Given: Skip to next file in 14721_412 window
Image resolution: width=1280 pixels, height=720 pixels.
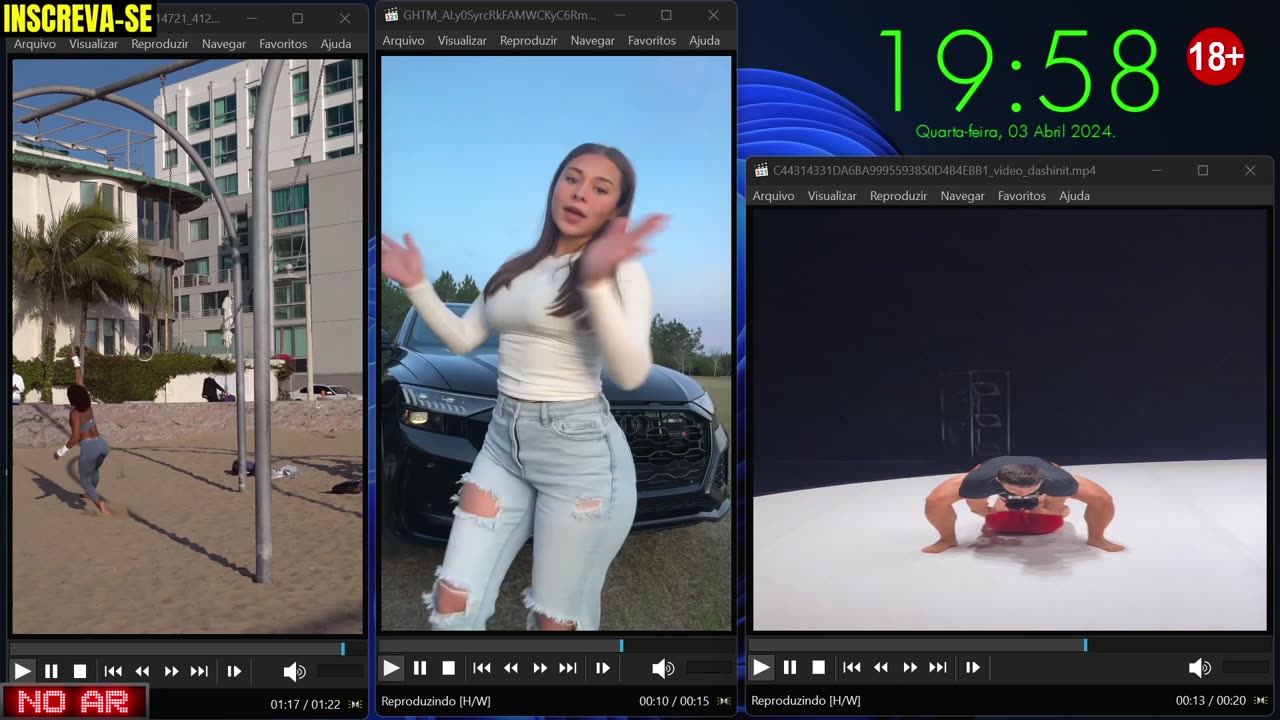Looking at the screenshot, I should point(199,671).
